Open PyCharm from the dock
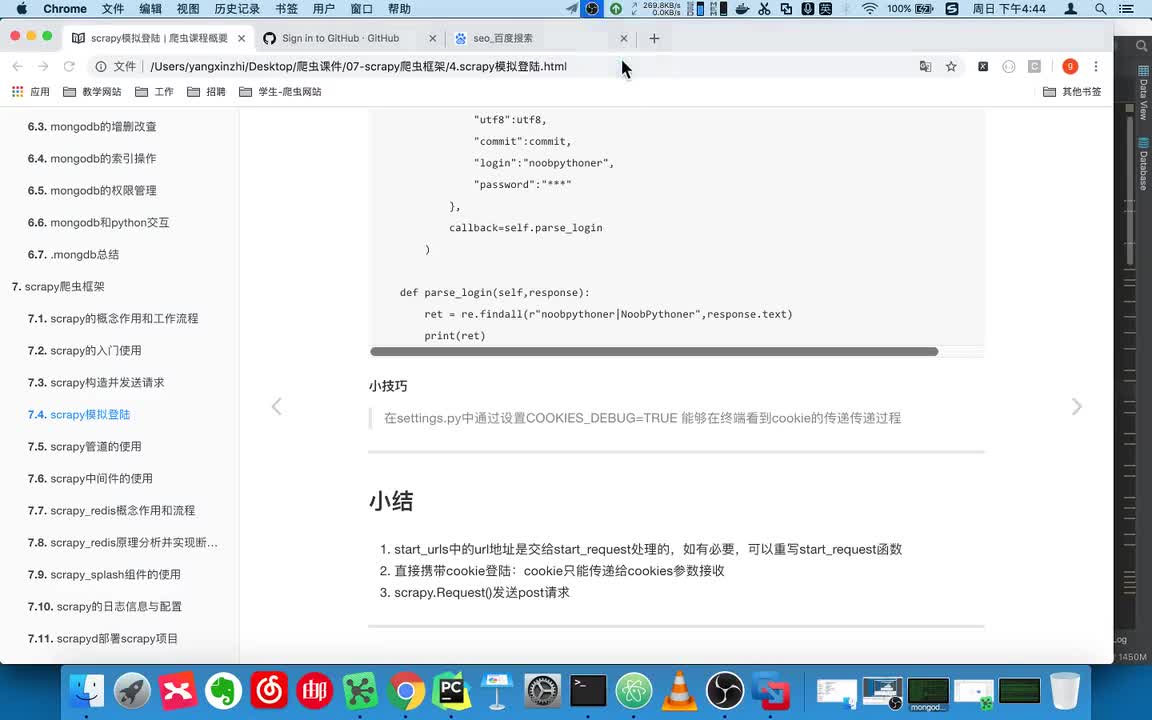The width and height of the screenshot is (1152, 720). [451, 691]
